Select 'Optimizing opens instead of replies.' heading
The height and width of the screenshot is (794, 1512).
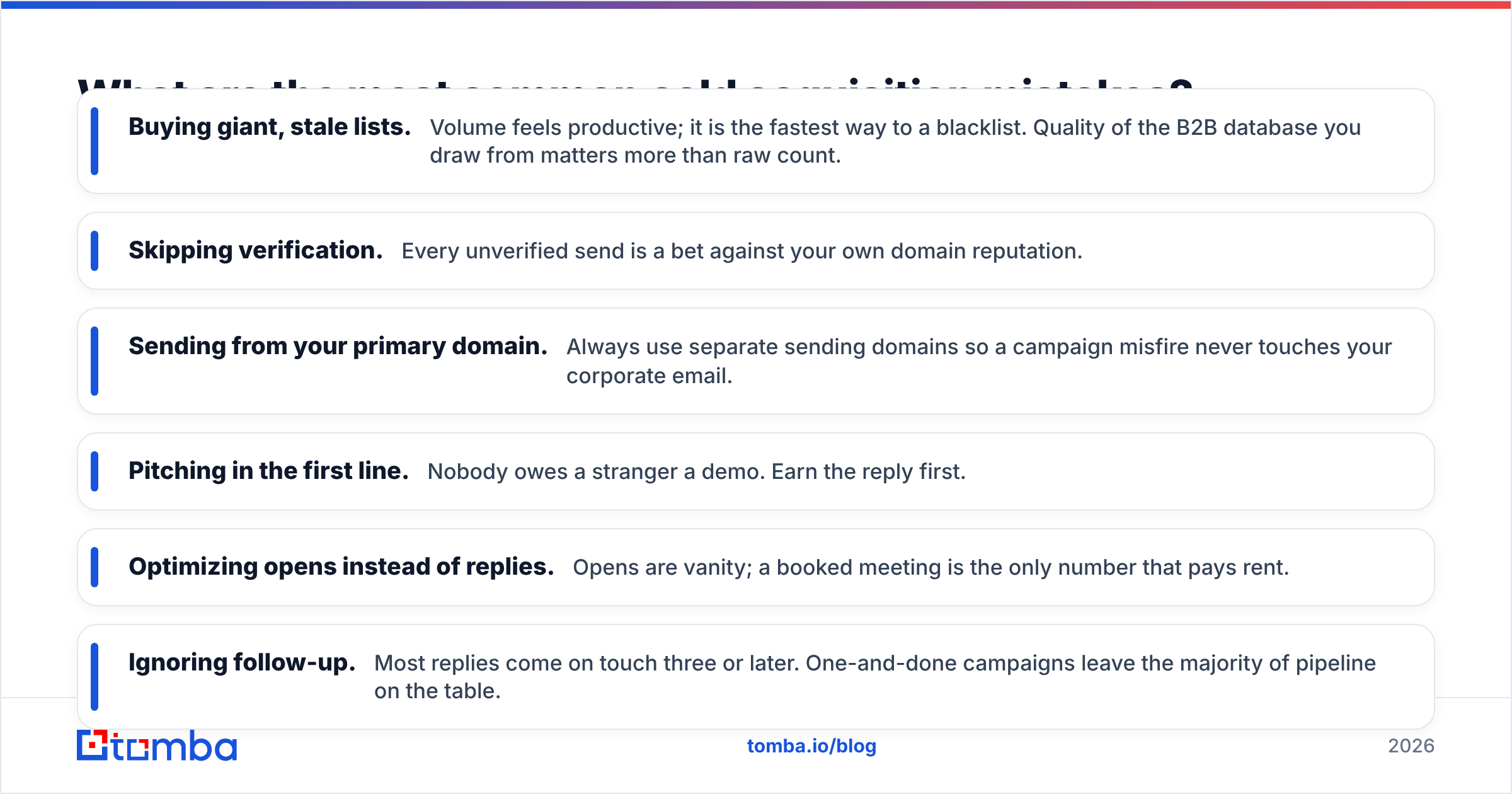pyautogui.click(x=341, y=567)
